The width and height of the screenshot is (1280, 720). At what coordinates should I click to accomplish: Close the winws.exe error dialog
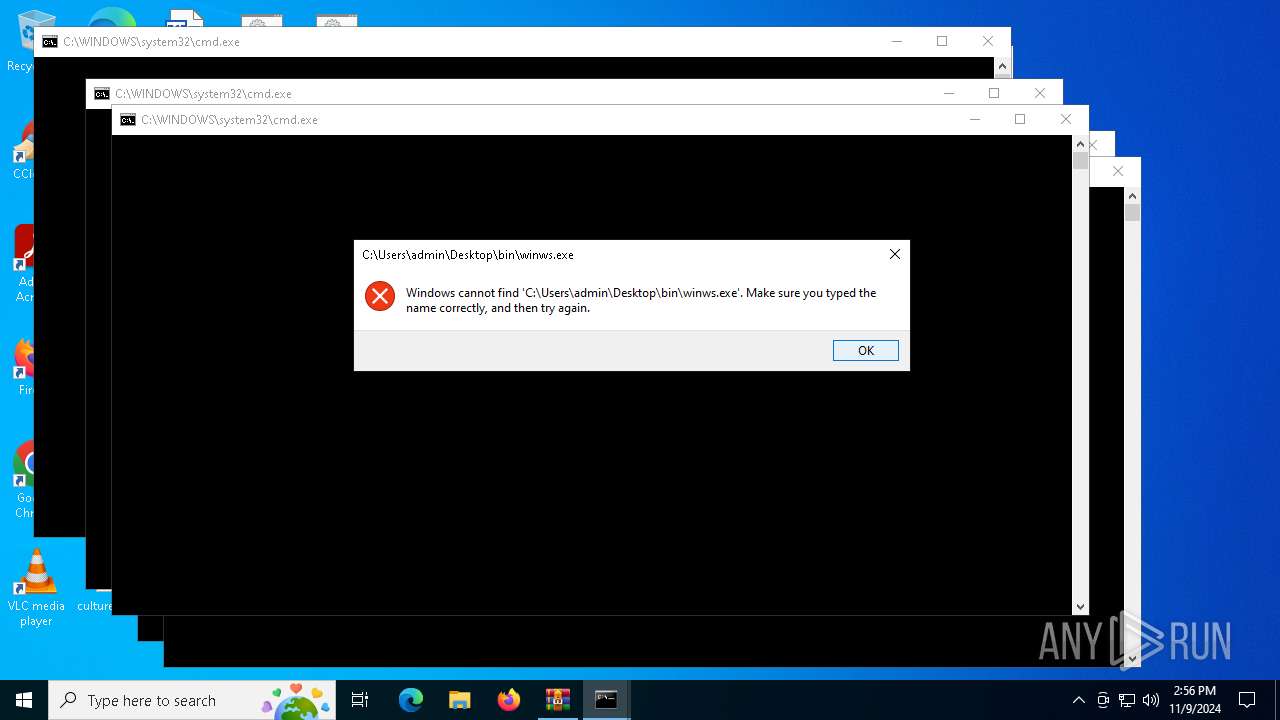[x=895, y=254]
